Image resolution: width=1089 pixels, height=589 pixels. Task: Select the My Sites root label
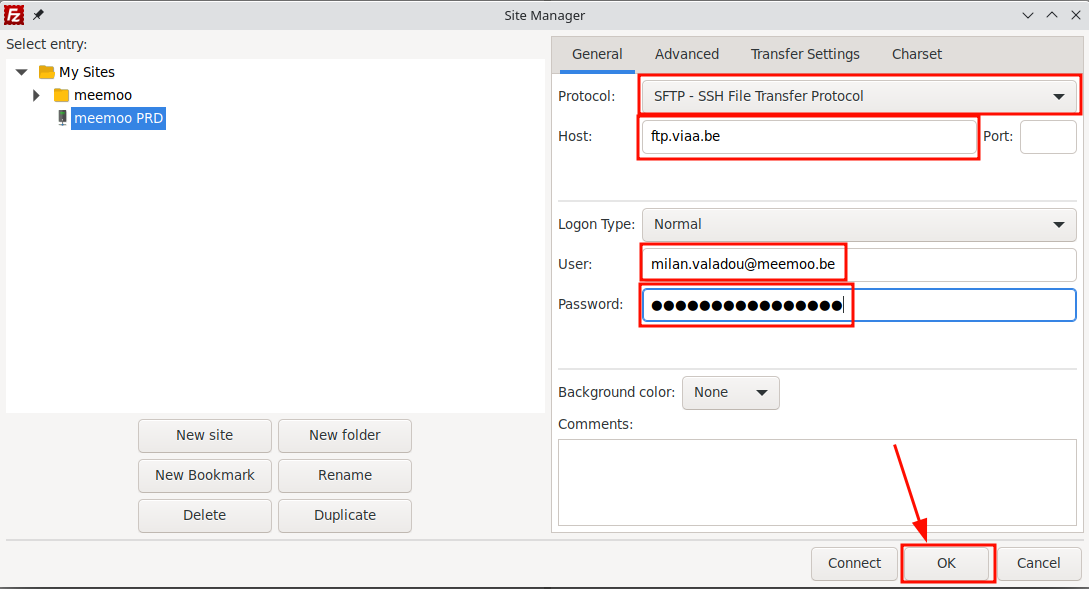coord(87,72)
